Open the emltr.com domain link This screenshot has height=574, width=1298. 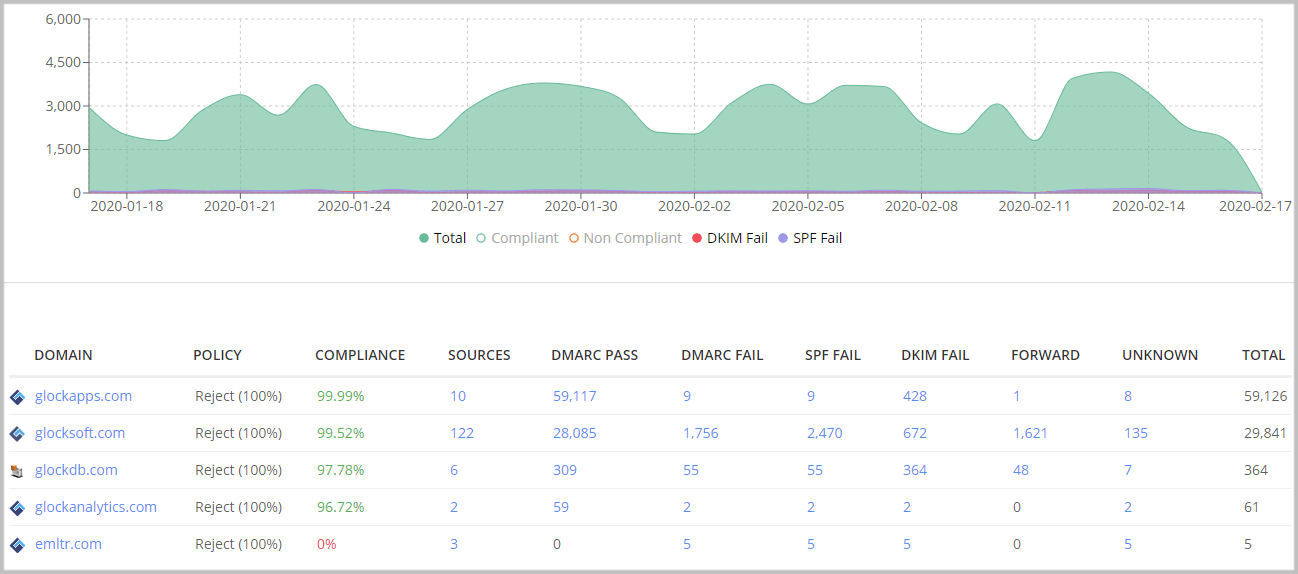[x=68, y=544]
